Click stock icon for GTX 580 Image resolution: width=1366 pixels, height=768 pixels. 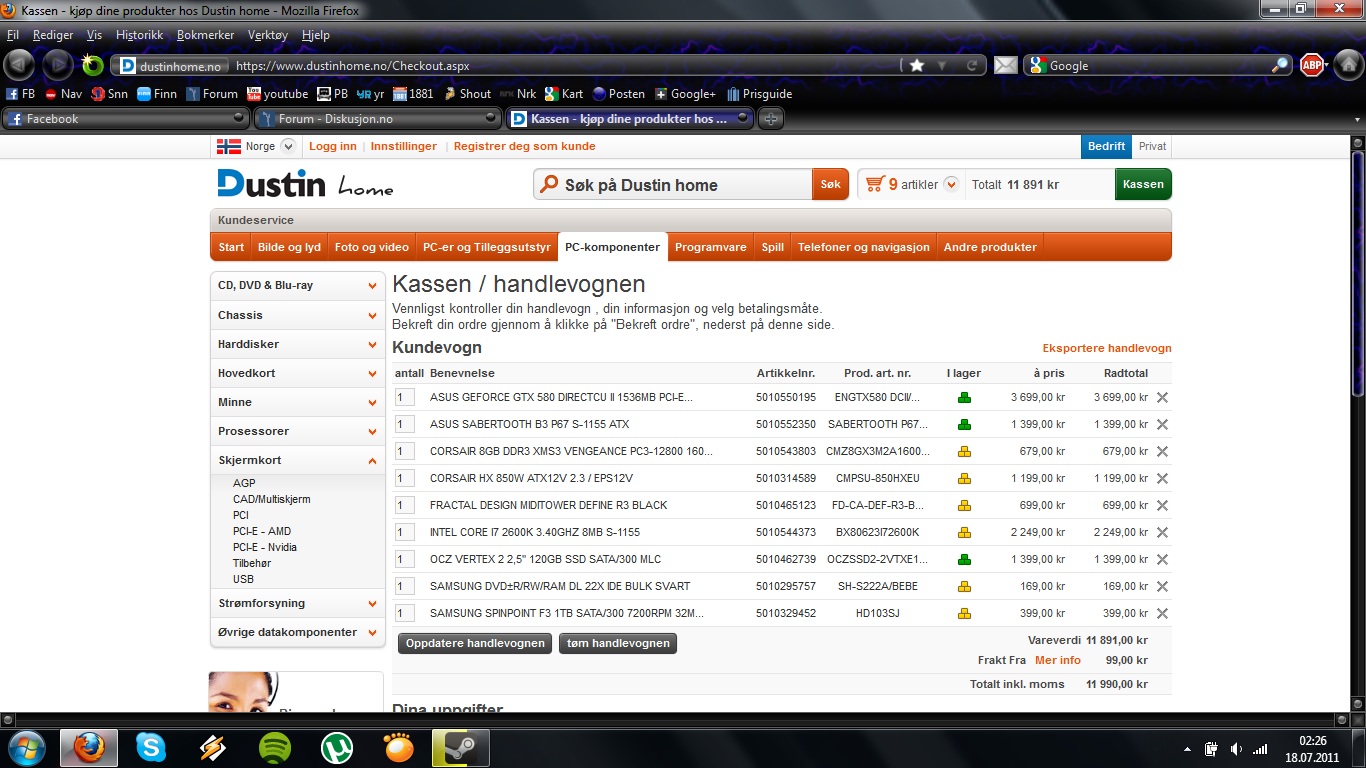pos(964,397)
